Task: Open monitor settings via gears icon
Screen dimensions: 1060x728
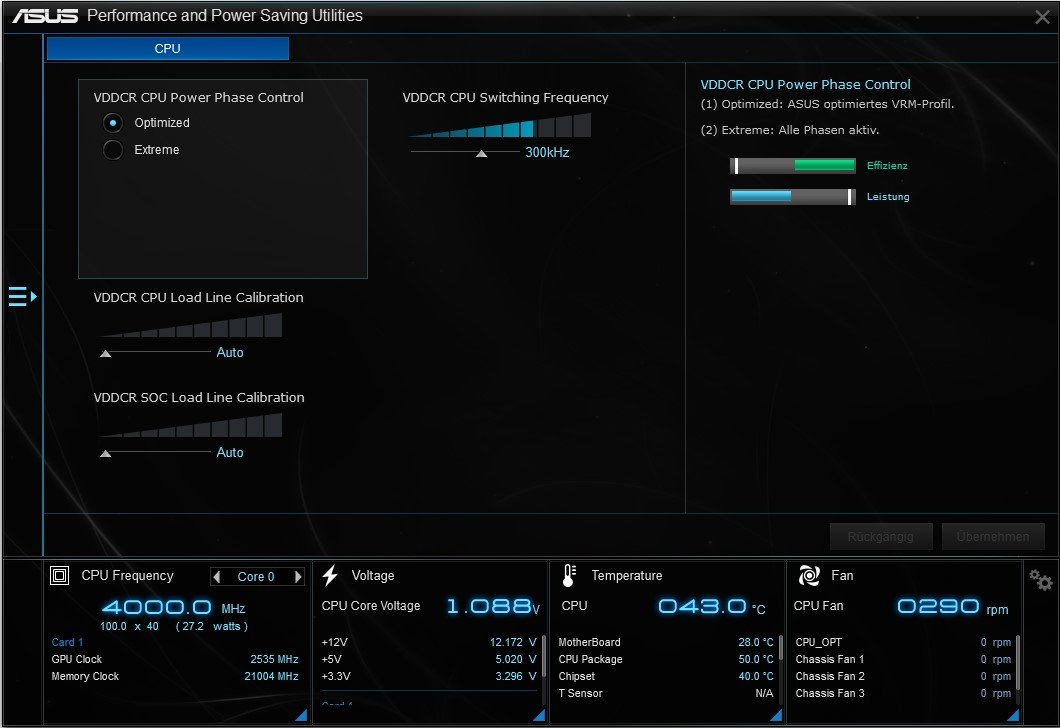Action: (1040, 579)
